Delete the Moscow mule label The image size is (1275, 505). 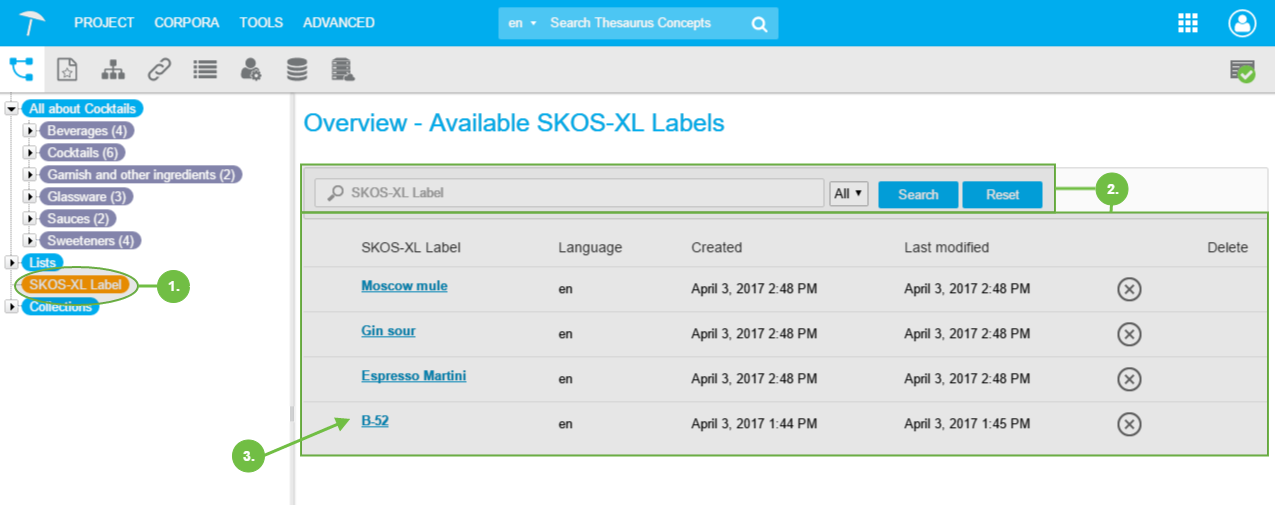point(1129,289)
